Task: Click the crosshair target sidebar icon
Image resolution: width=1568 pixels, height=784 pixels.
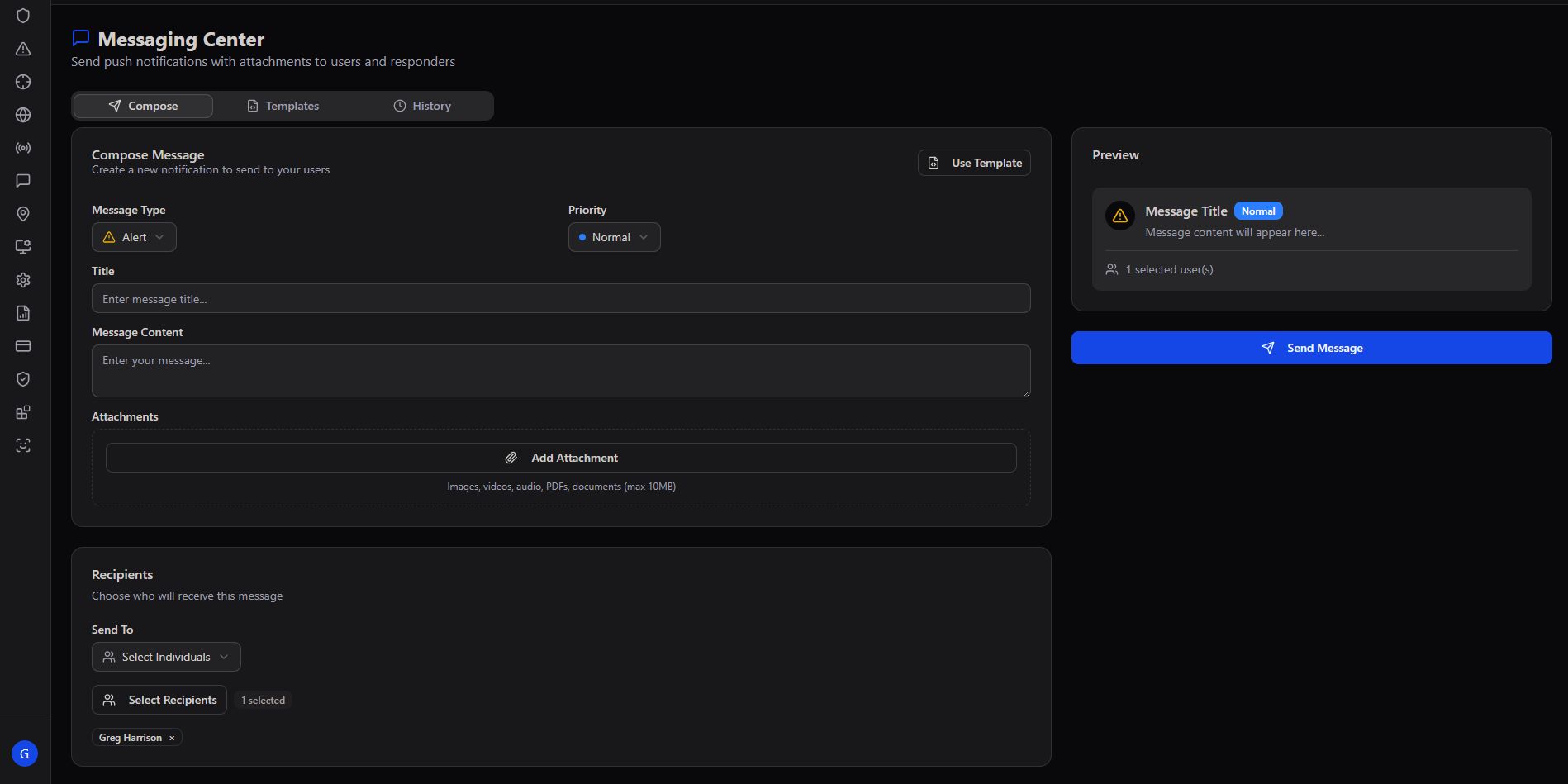Action: (23, 82)
